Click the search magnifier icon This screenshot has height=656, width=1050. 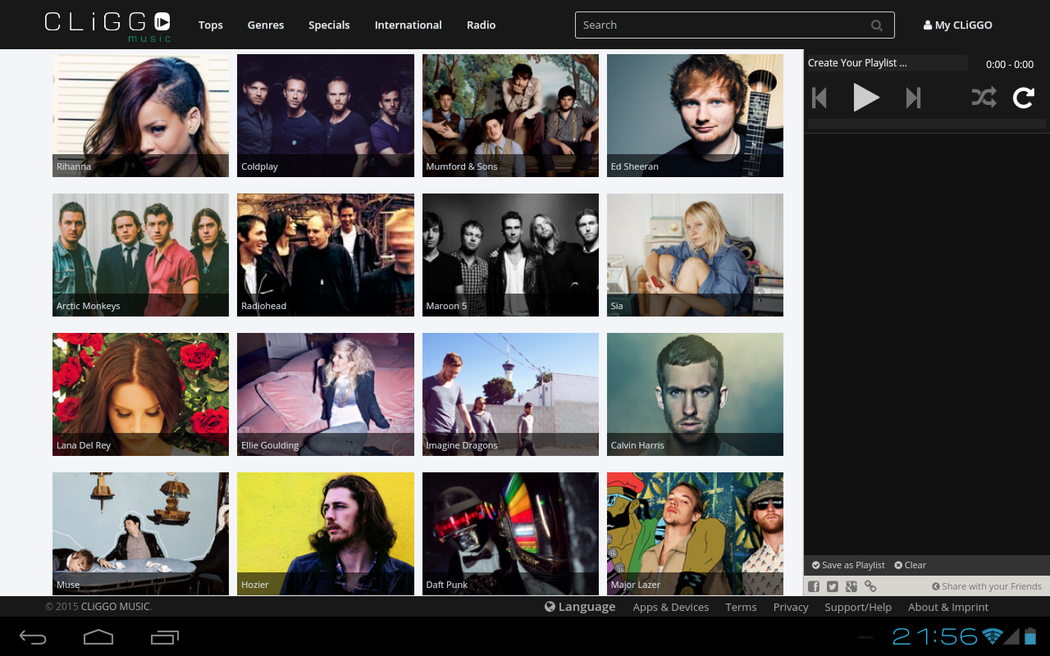click(x=877, y=26)
